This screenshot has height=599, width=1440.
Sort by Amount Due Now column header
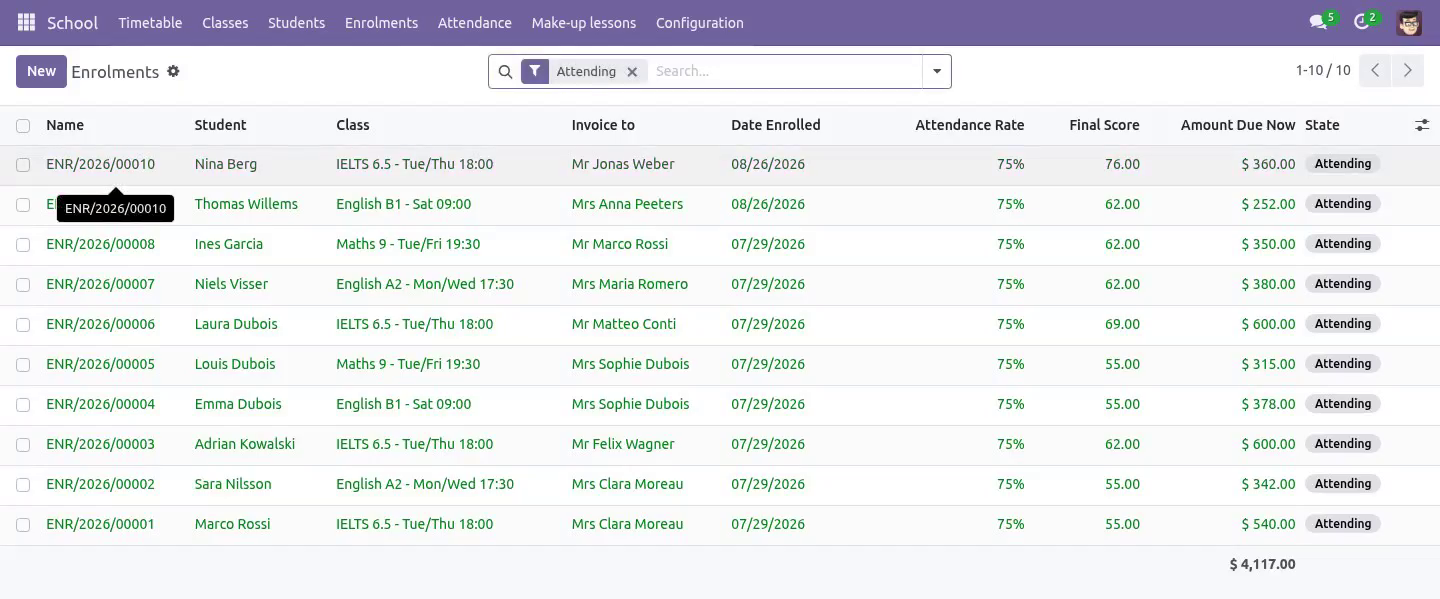click(x=1238, y=125)
